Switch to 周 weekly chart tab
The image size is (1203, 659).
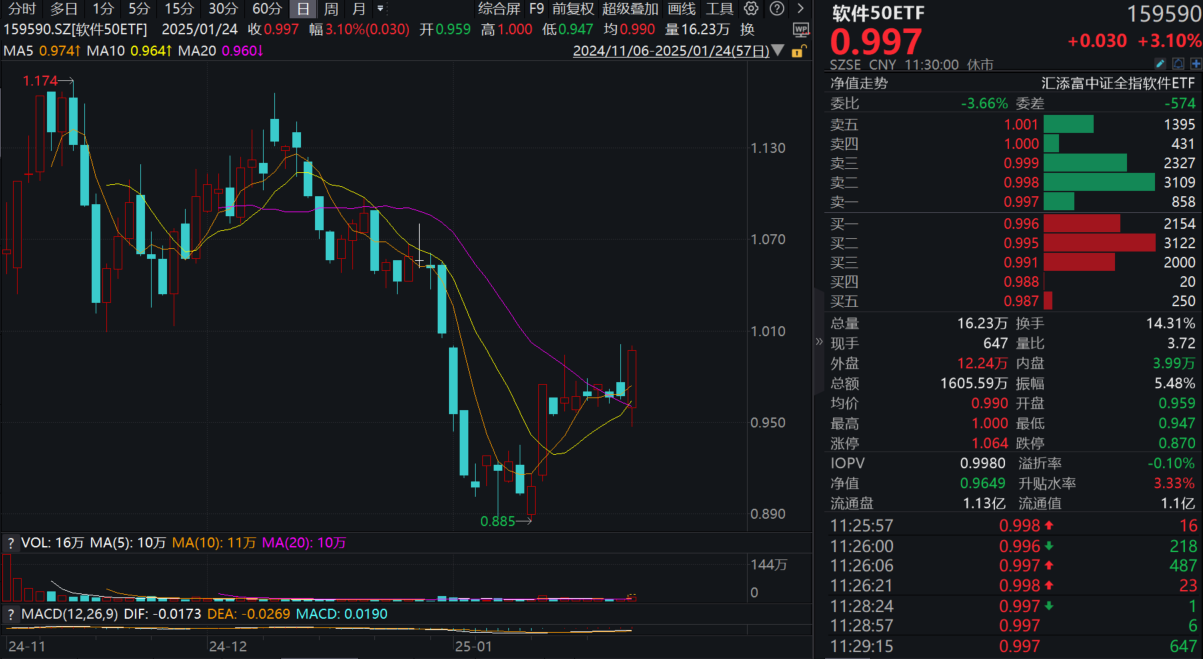coord(331,9)
